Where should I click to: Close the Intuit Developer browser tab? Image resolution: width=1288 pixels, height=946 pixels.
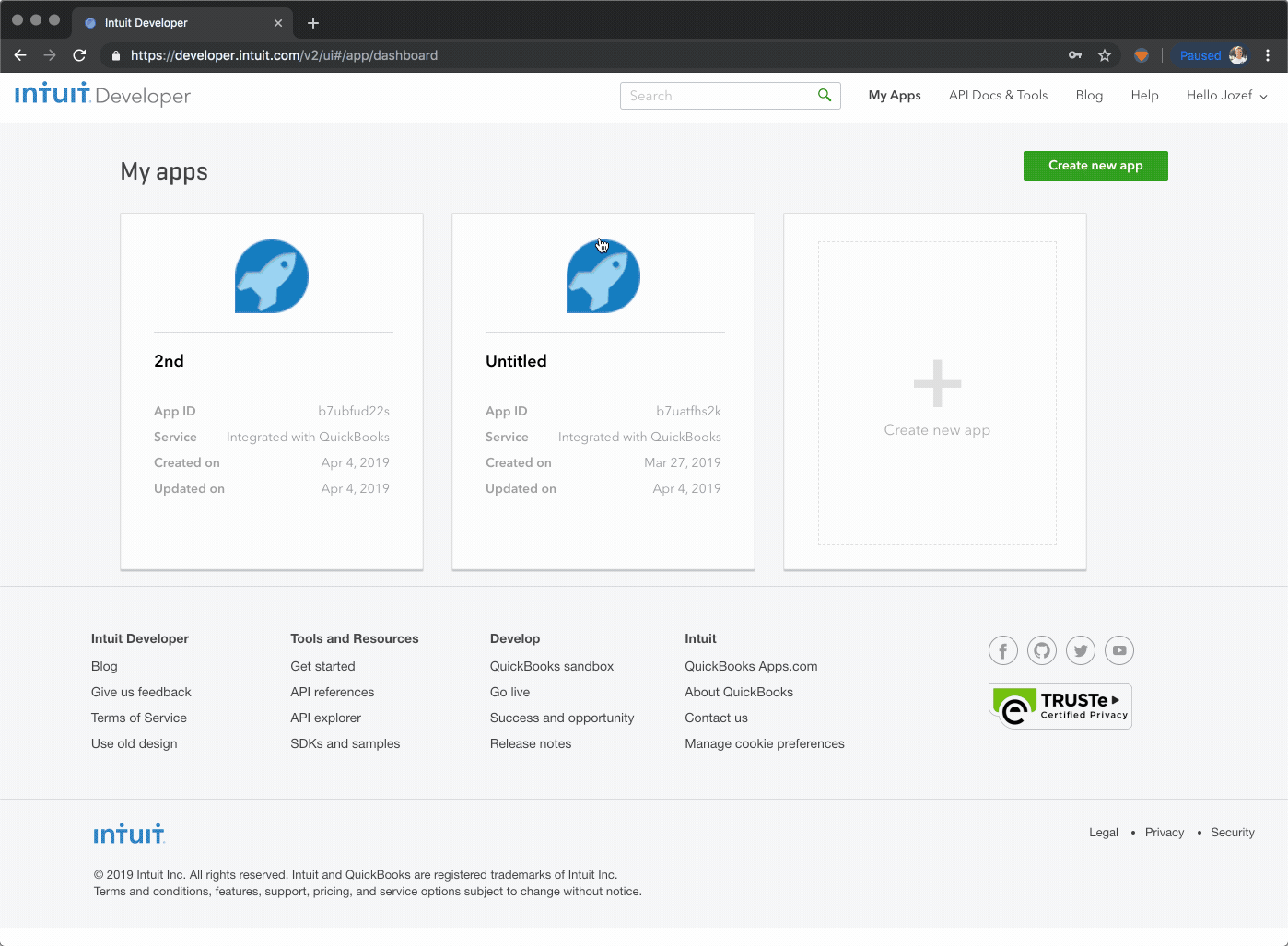coord(278,23)
